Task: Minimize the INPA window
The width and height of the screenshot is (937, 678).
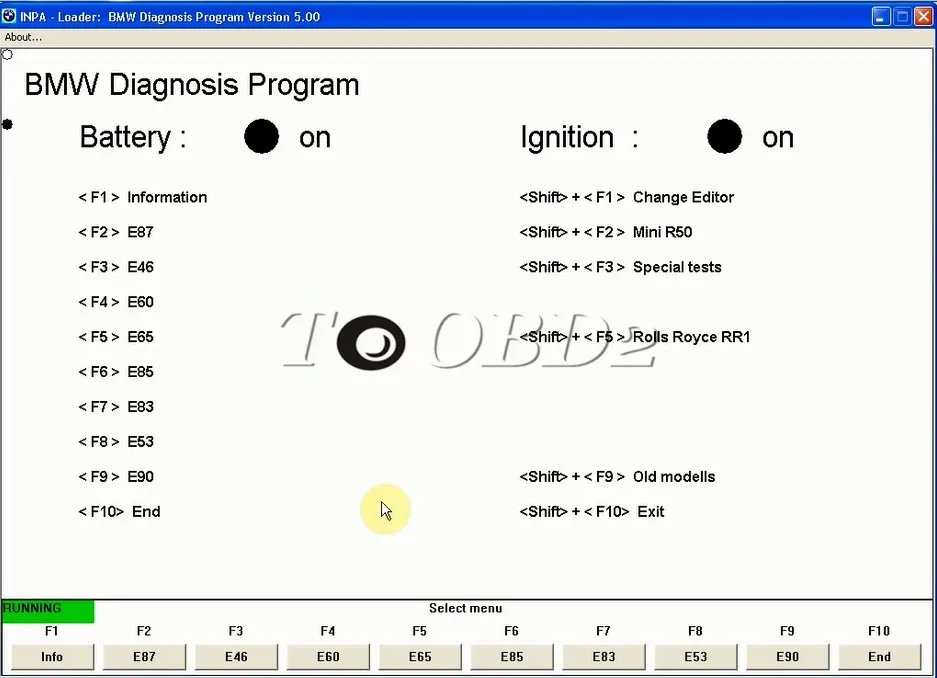Action: click(x=881, y=16)
